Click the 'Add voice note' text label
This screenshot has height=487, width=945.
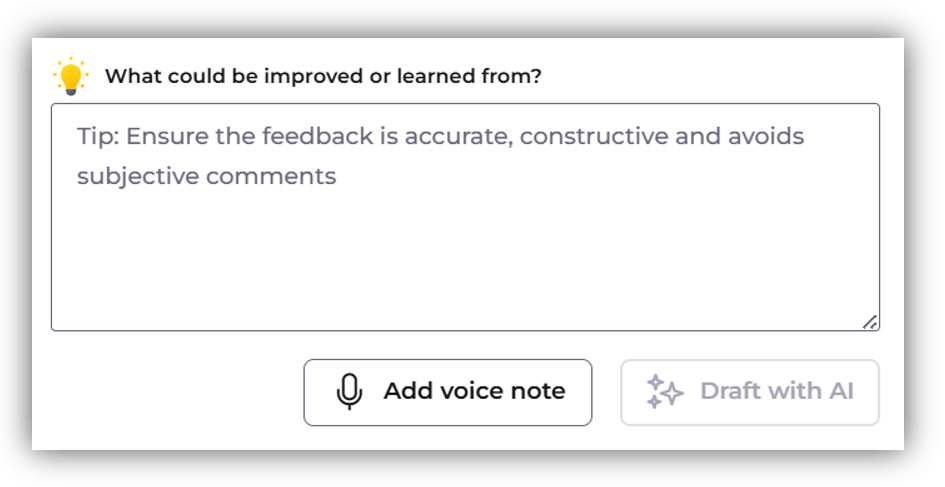[x=474, y=391]
